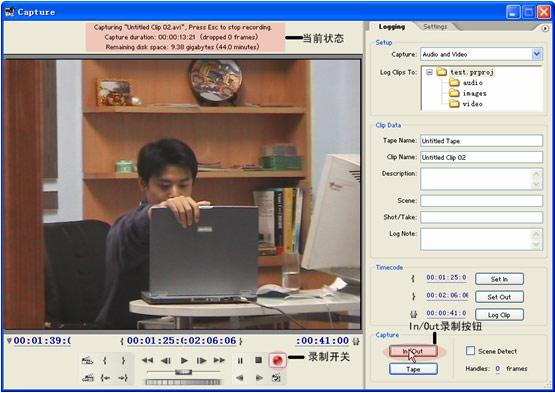Click the Tape Name input field

tap(481, 141)
